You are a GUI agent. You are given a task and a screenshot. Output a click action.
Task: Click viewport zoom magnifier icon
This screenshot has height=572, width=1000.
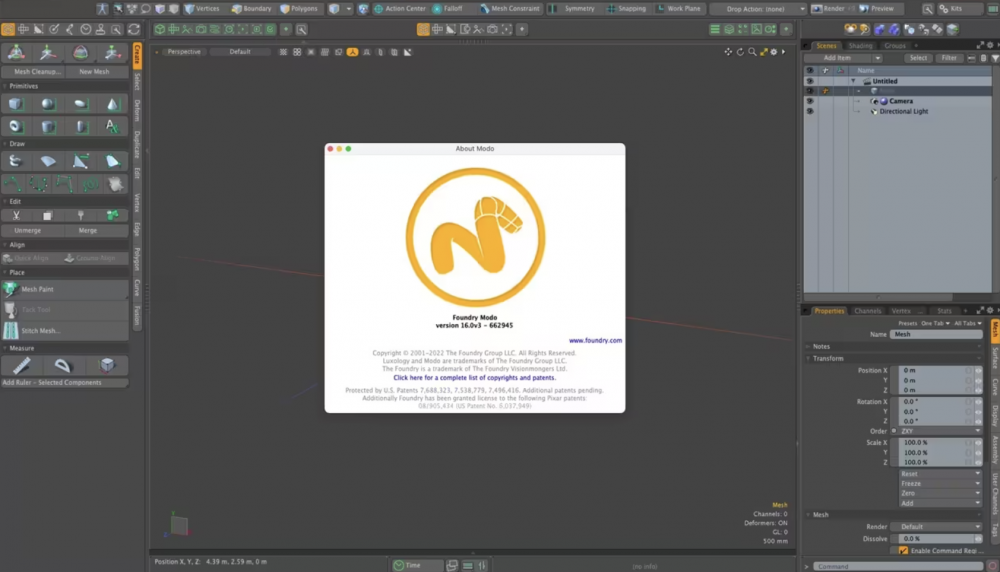[752, 52]
